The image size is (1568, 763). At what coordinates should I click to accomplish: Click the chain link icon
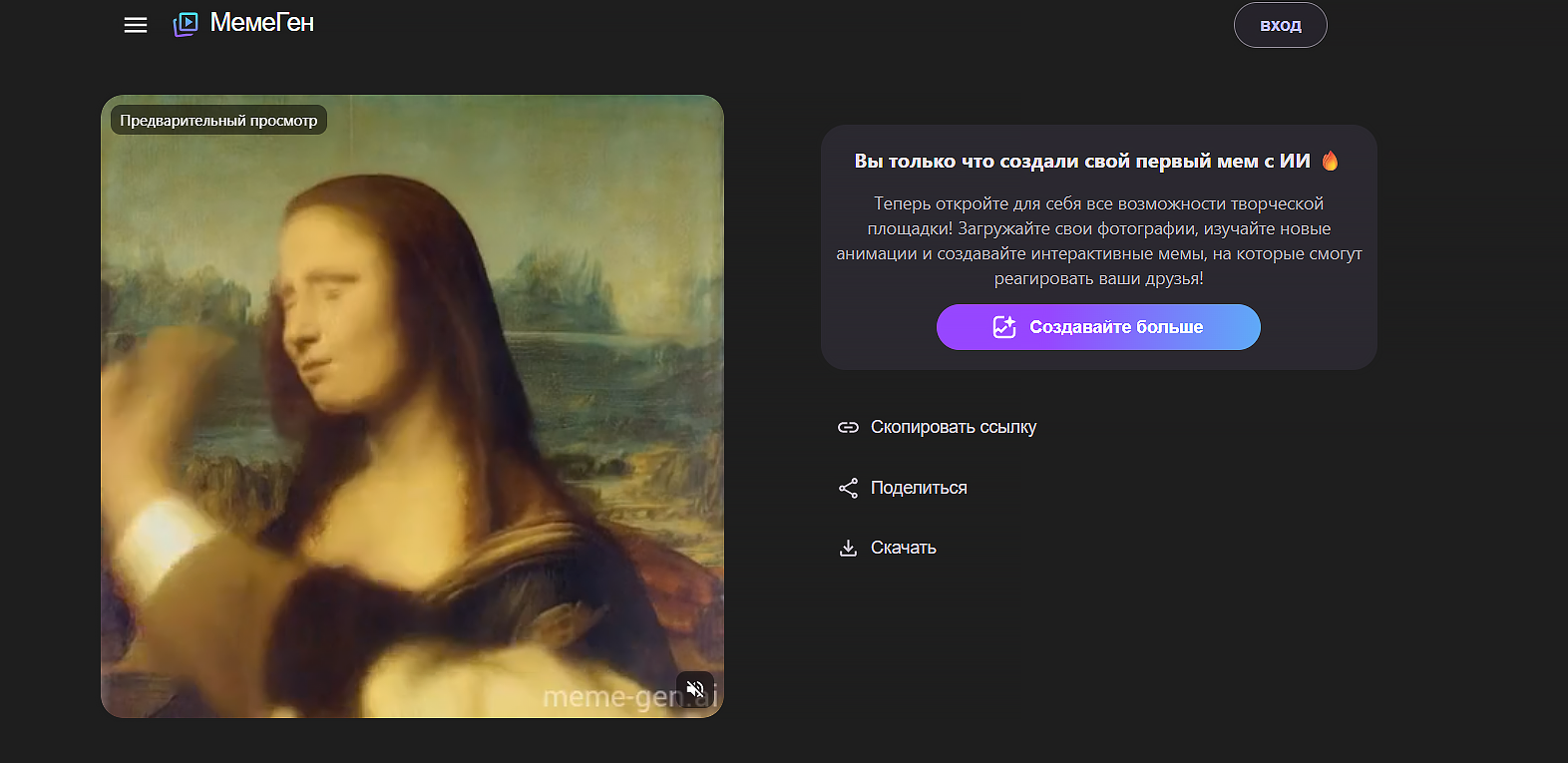848,427
